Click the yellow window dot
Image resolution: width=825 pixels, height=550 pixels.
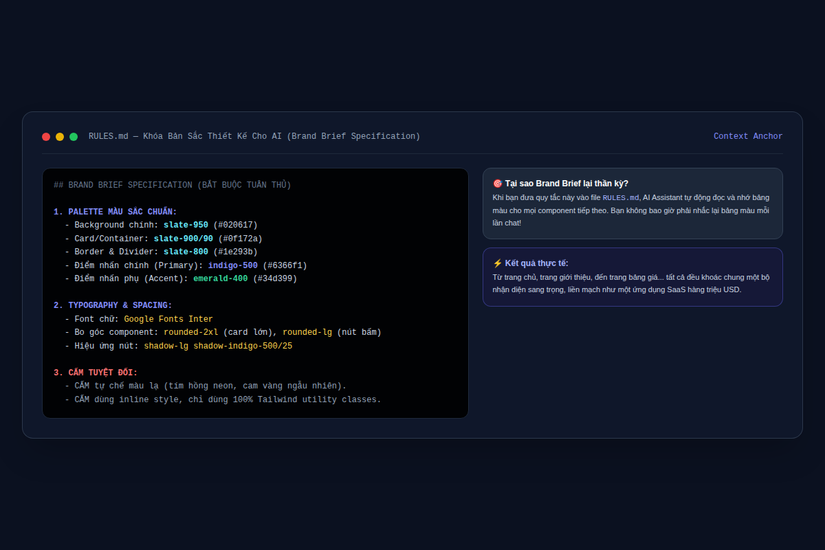[59, 137]
